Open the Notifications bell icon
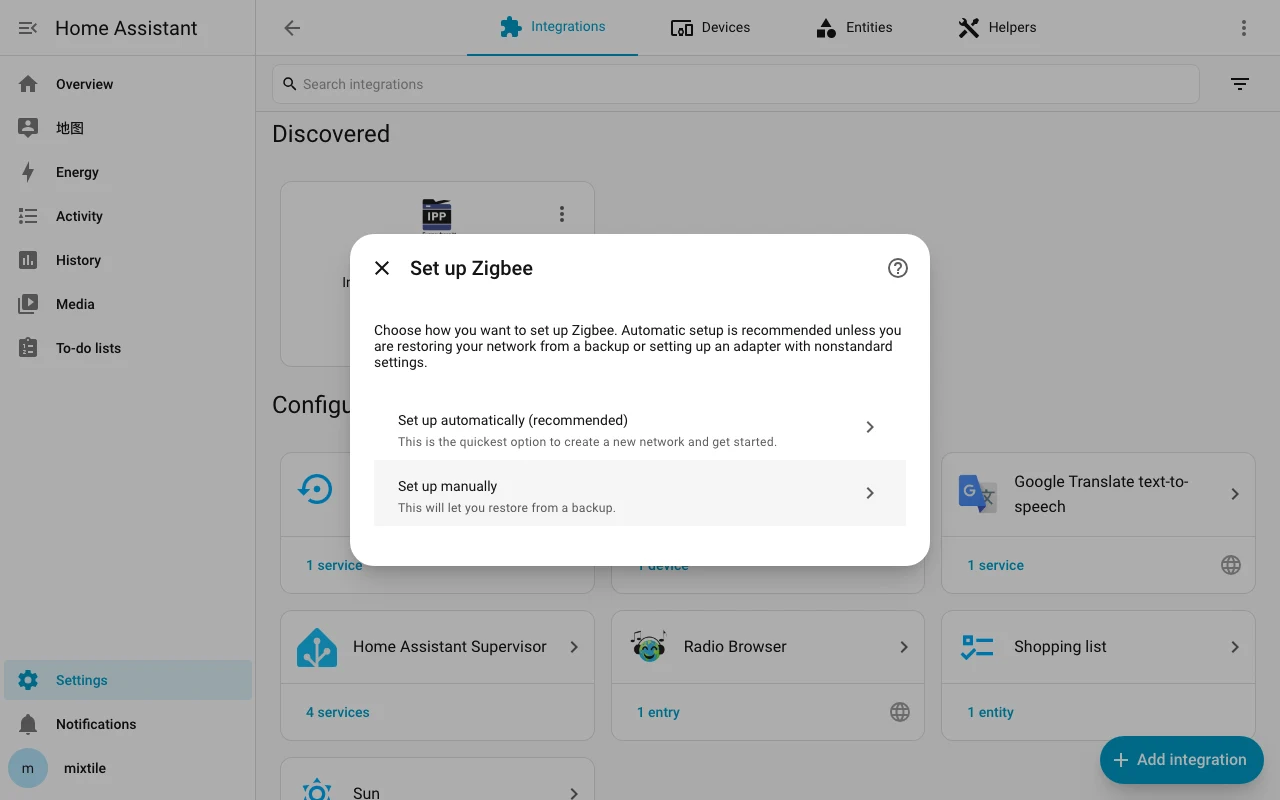The image size is (1280, 800). [28, 724]
